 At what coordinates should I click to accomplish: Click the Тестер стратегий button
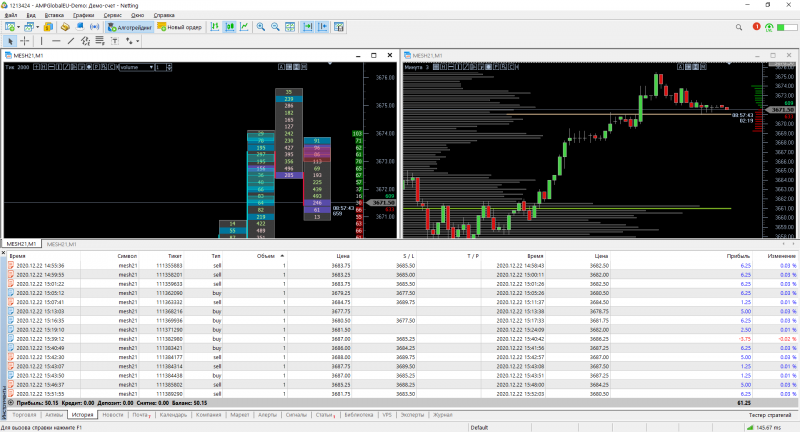(769, 415)
